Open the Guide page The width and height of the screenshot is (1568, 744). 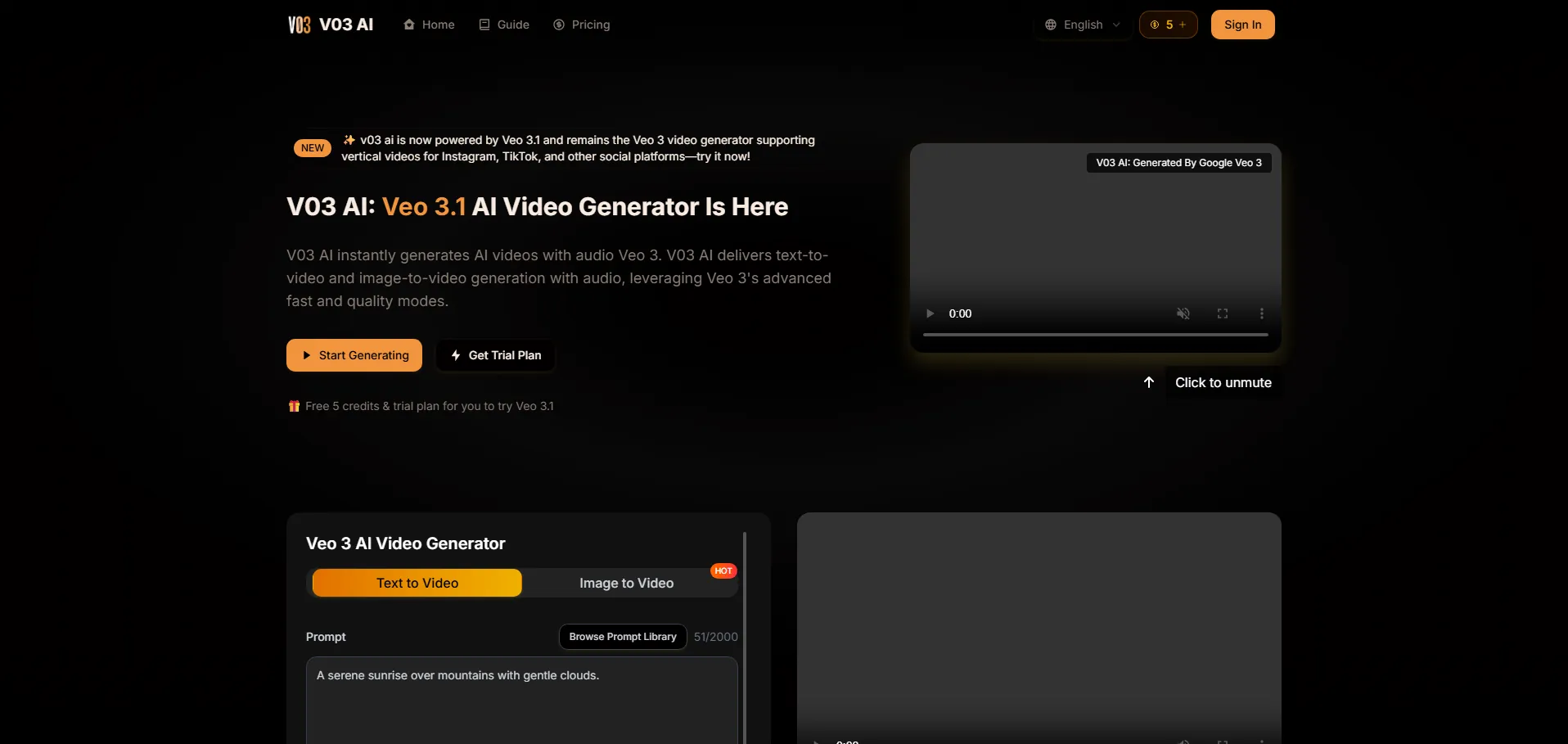tap(504, 25)
